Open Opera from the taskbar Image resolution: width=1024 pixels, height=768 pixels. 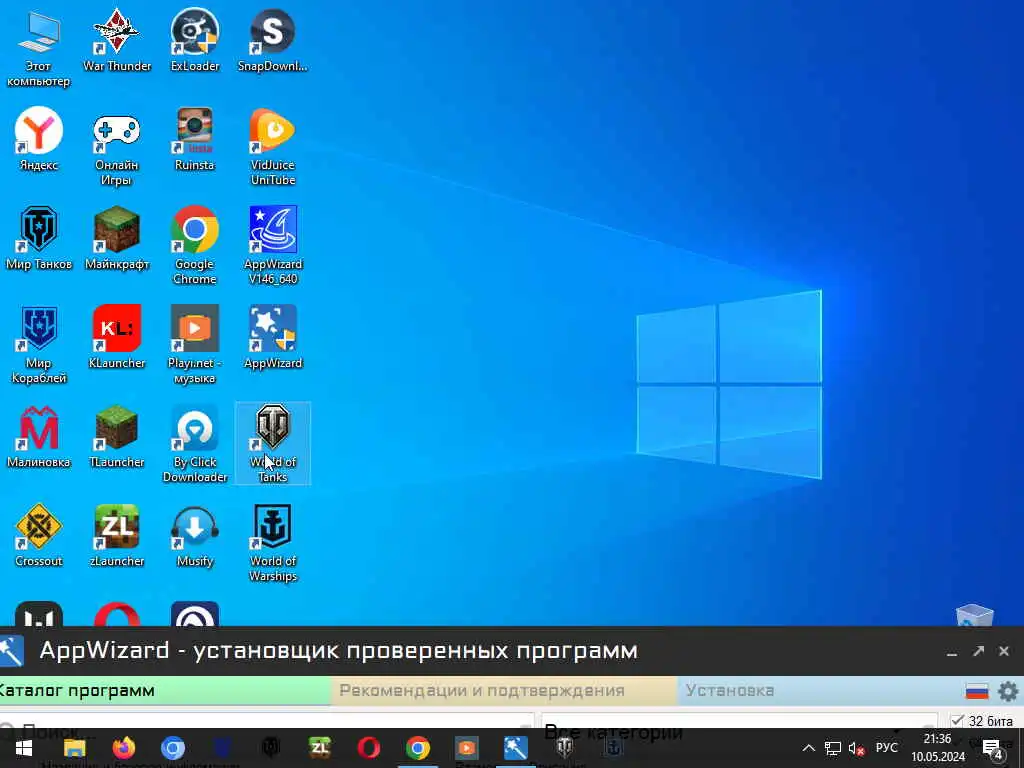click(368, 748)
